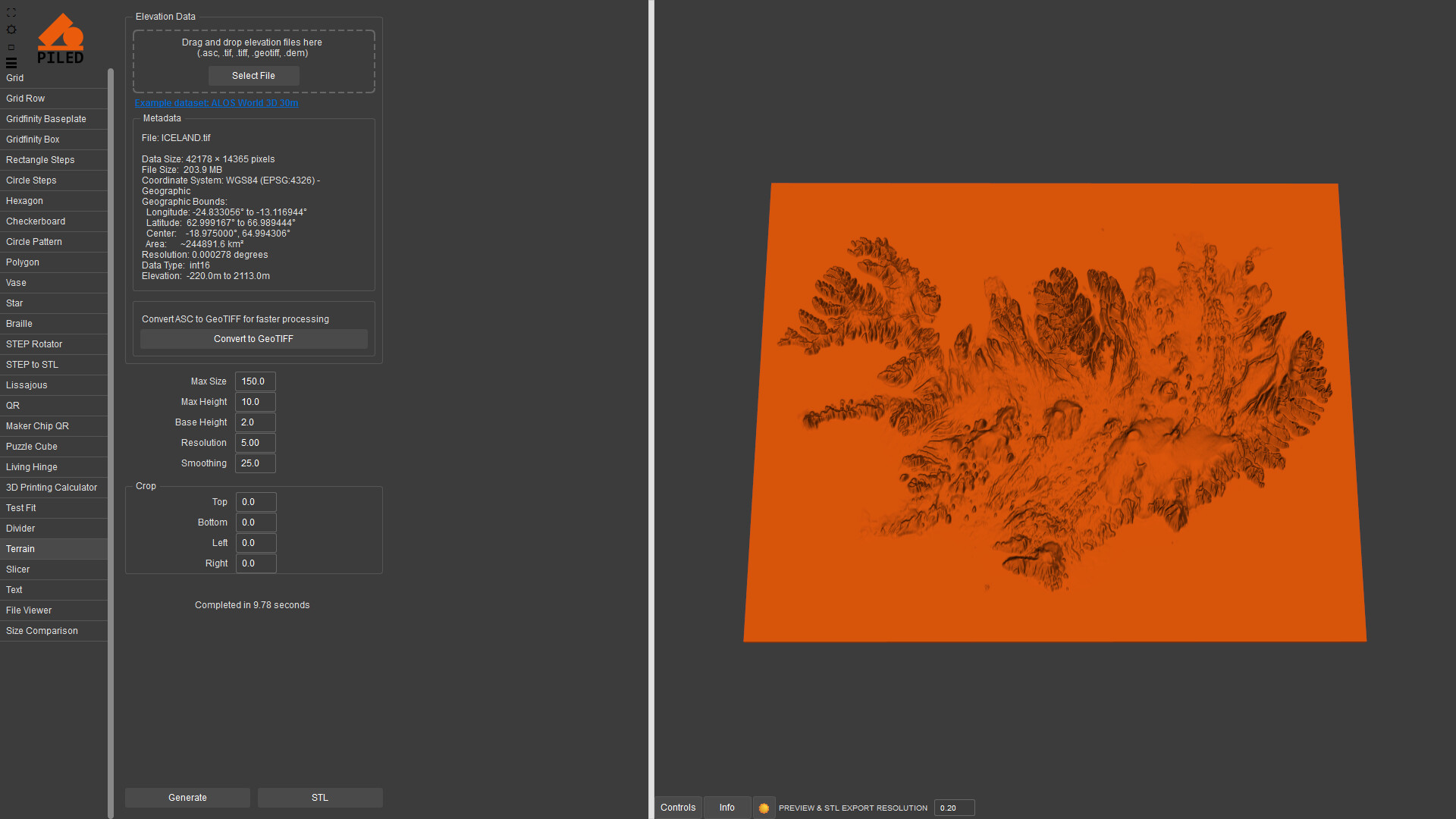
Task: Open the ALOS World 3D example dataset link
Action: [216, 103]
